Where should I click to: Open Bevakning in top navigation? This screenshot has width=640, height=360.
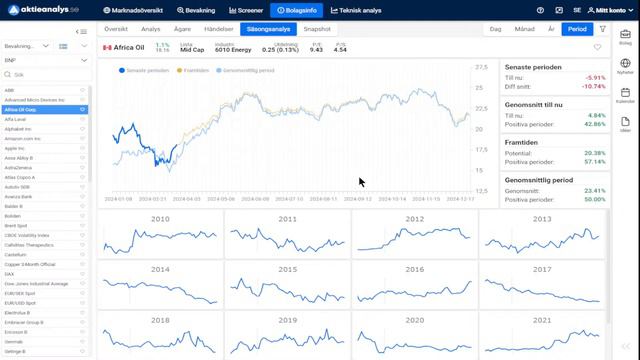(x=196, y=10)
